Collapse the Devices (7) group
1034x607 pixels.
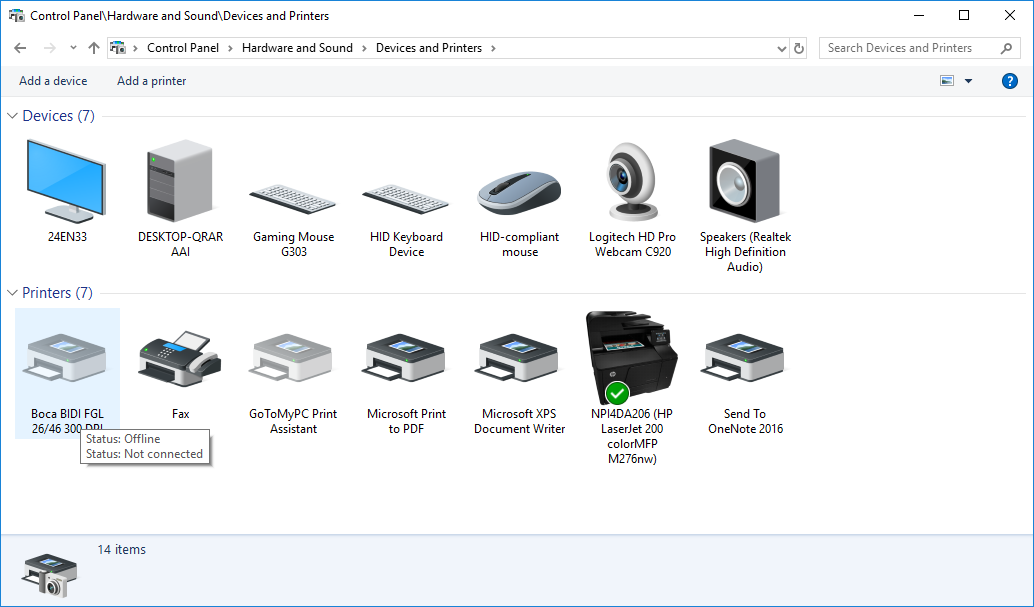click(x=12, y=115)
